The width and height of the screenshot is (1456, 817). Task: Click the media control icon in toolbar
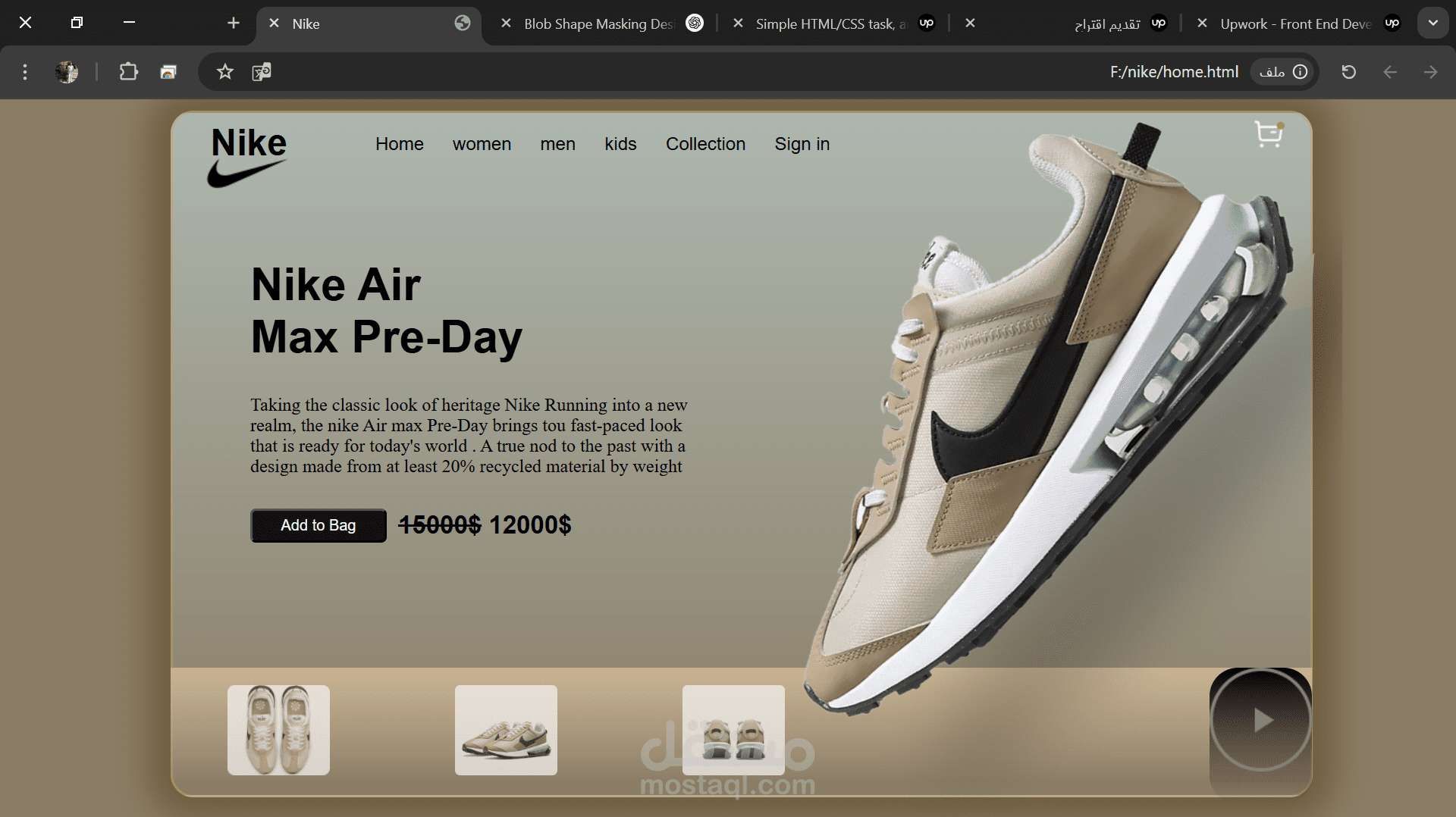(x=168, y=72)
